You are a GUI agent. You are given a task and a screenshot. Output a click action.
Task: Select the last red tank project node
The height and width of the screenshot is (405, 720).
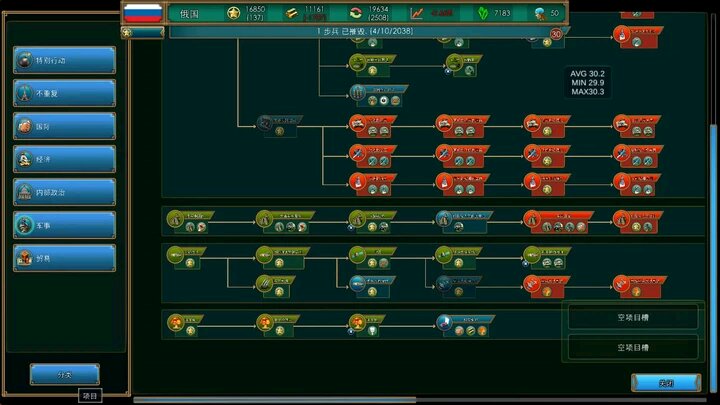click(x=637, y=126)
